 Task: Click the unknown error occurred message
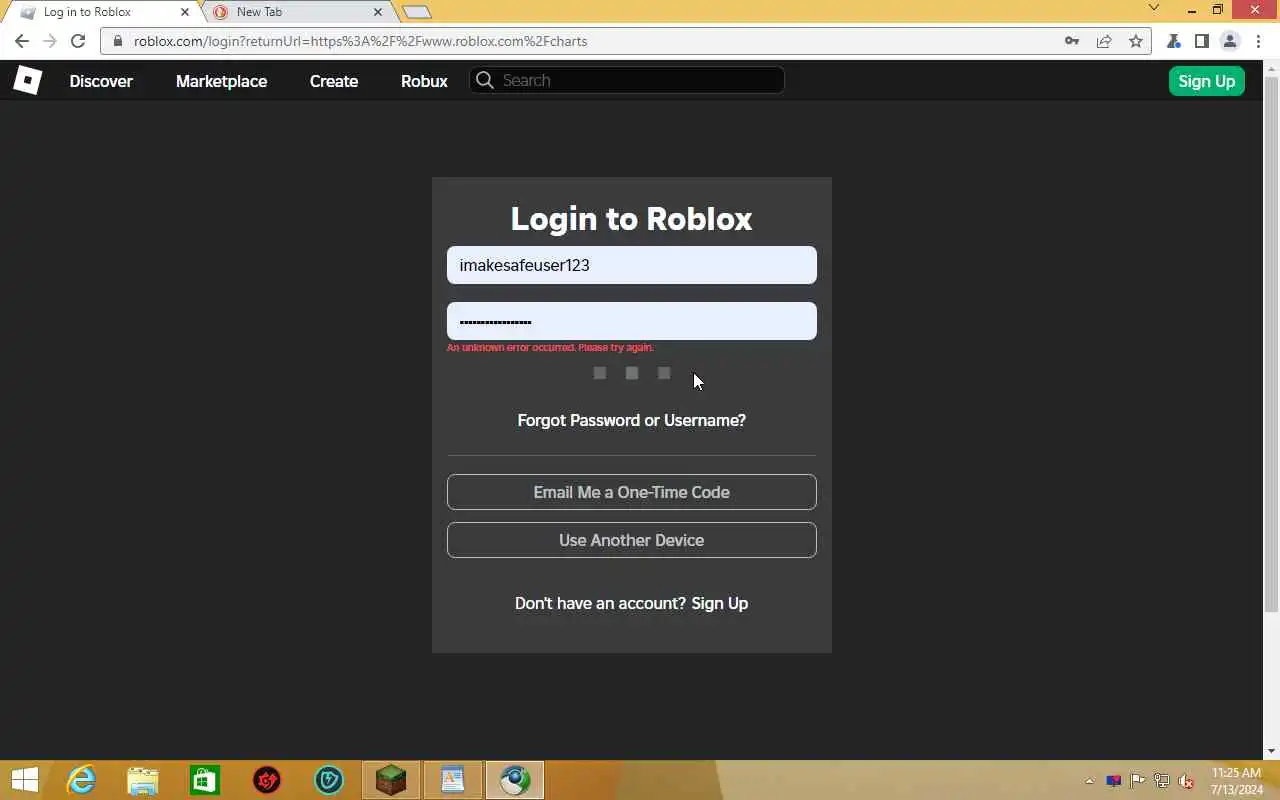click(x=550, y=347)
